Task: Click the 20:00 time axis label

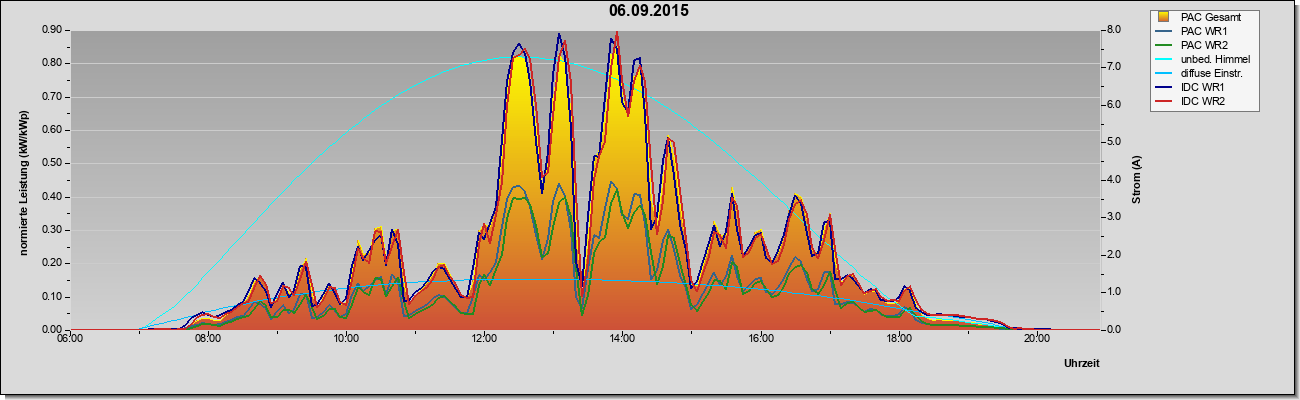Action: click(1037, 338)
